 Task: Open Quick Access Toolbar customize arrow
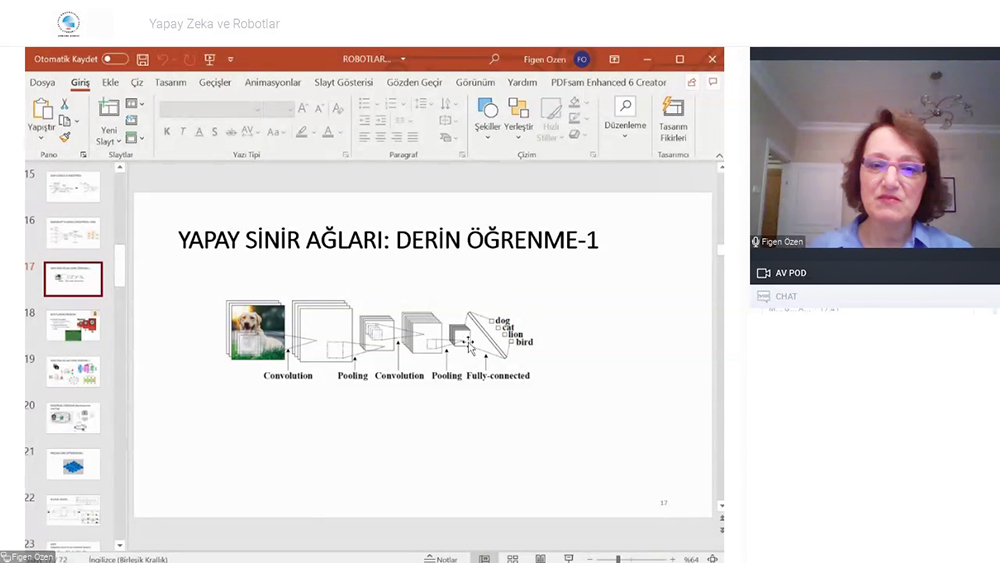click(x=230, y=59)
